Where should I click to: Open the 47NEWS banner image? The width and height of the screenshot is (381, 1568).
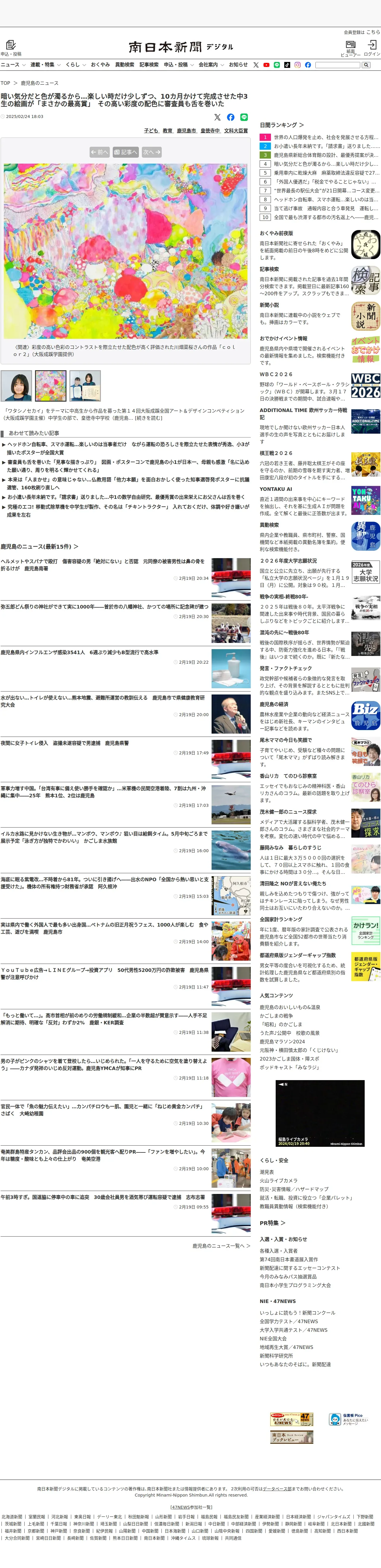pyautogui.click(x=291, y=1419)
